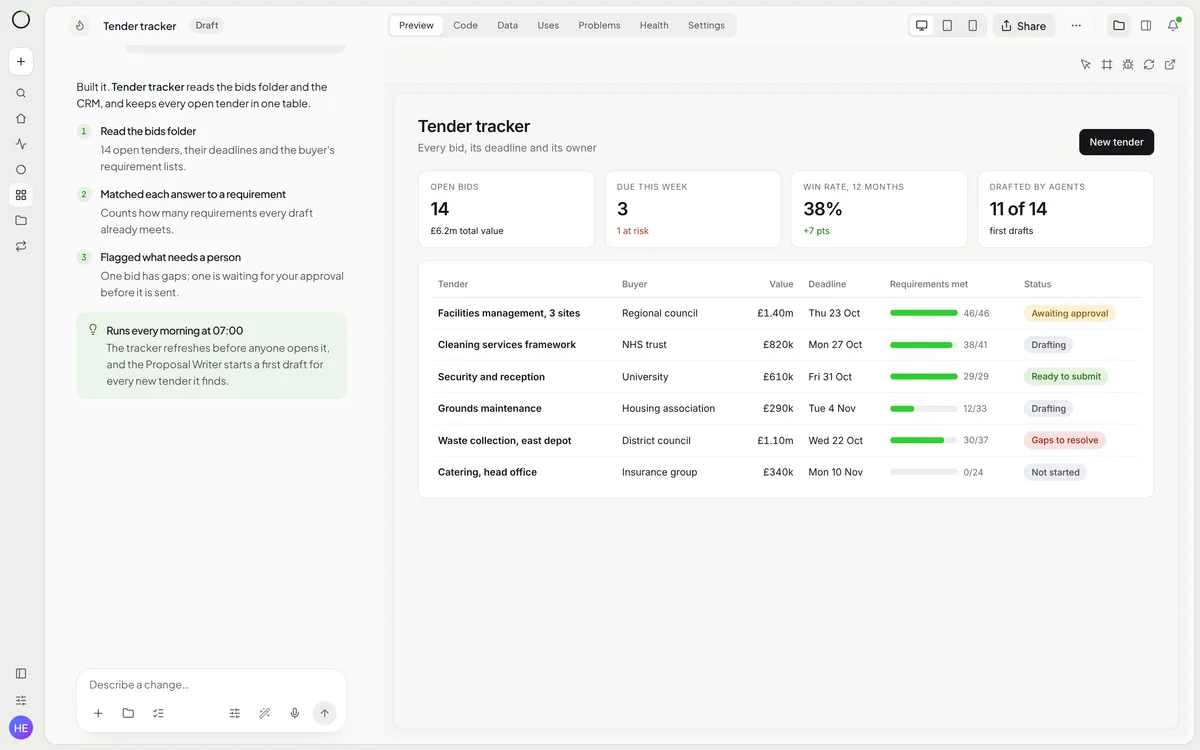Start voice input with the microphone icon
The width and height of the screenshot is (1200, 750).
pyautogui.click(x=295, y=713)
